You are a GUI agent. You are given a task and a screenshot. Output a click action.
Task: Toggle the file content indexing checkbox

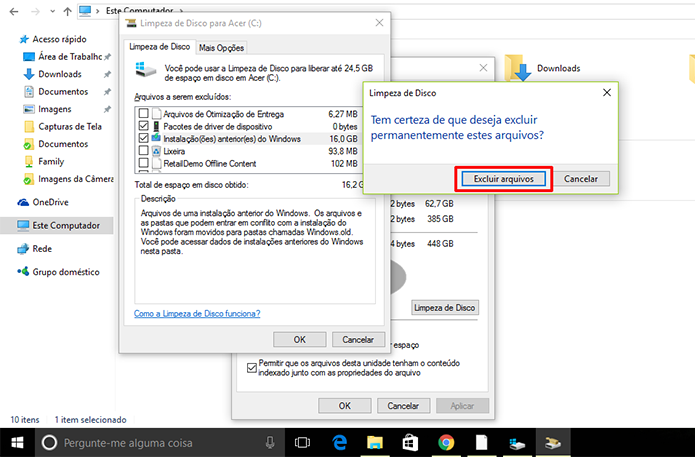pyautogui.click(x=252, y=368)
